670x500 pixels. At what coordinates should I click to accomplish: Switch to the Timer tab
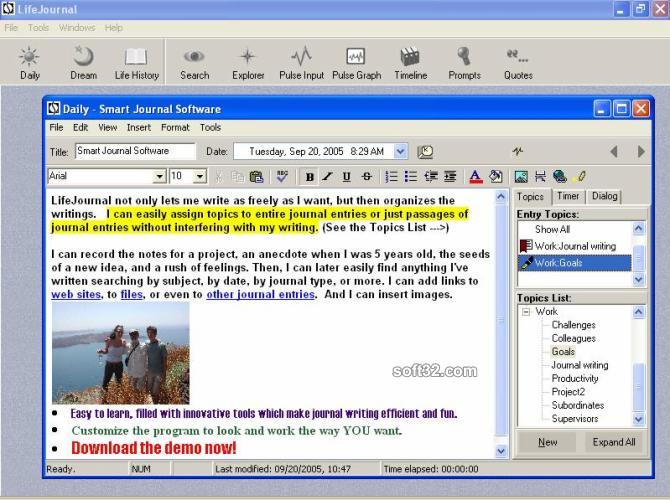568,196
